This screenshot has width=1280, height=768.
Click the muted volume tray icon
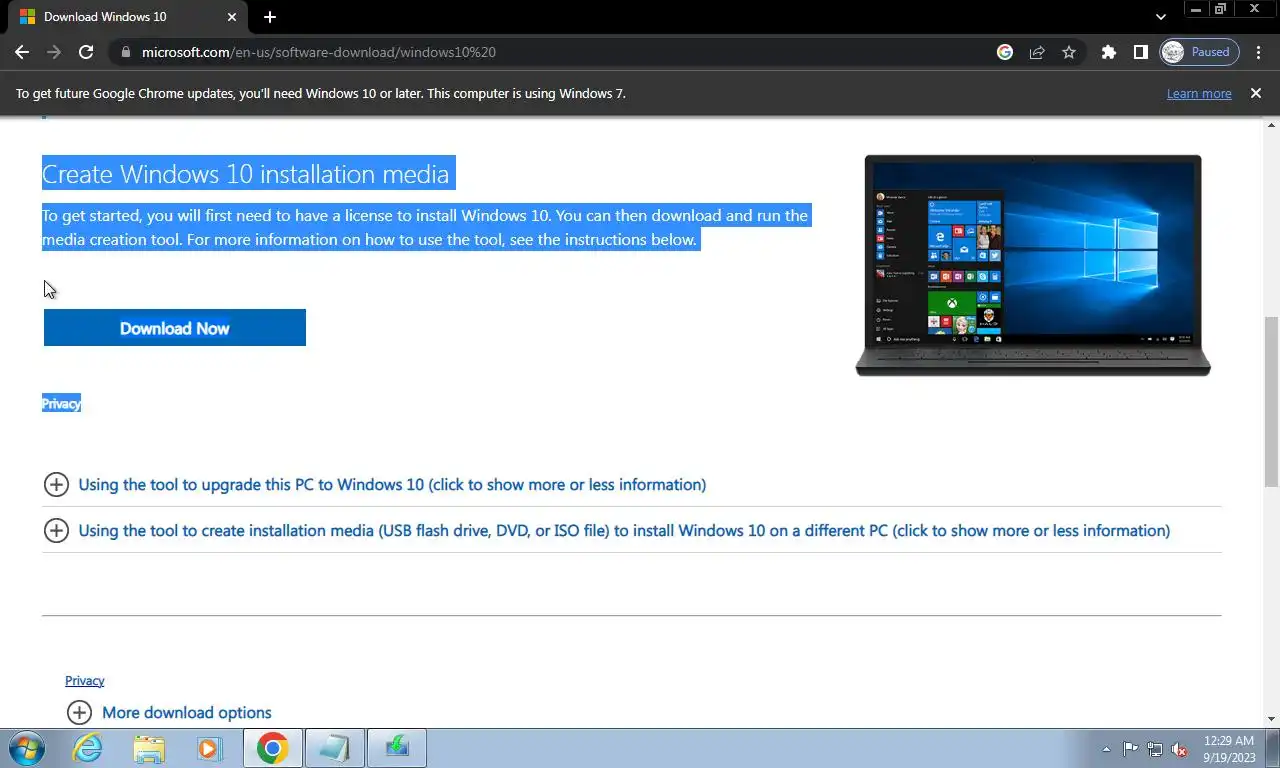pyautogui.click(x=1179, y=749)
